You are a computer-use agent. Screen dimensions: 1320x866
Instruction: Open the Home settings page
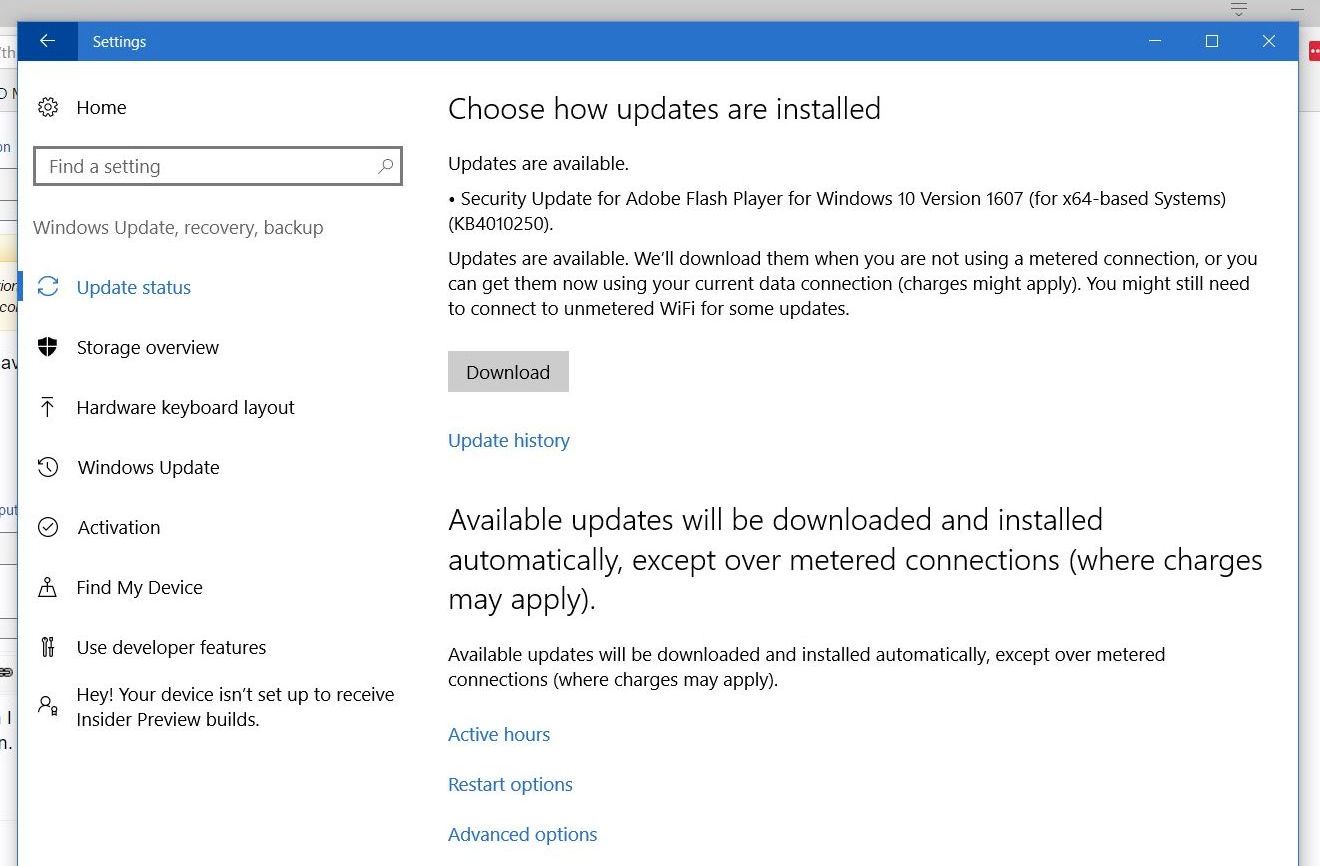click(x=101, y=107)
